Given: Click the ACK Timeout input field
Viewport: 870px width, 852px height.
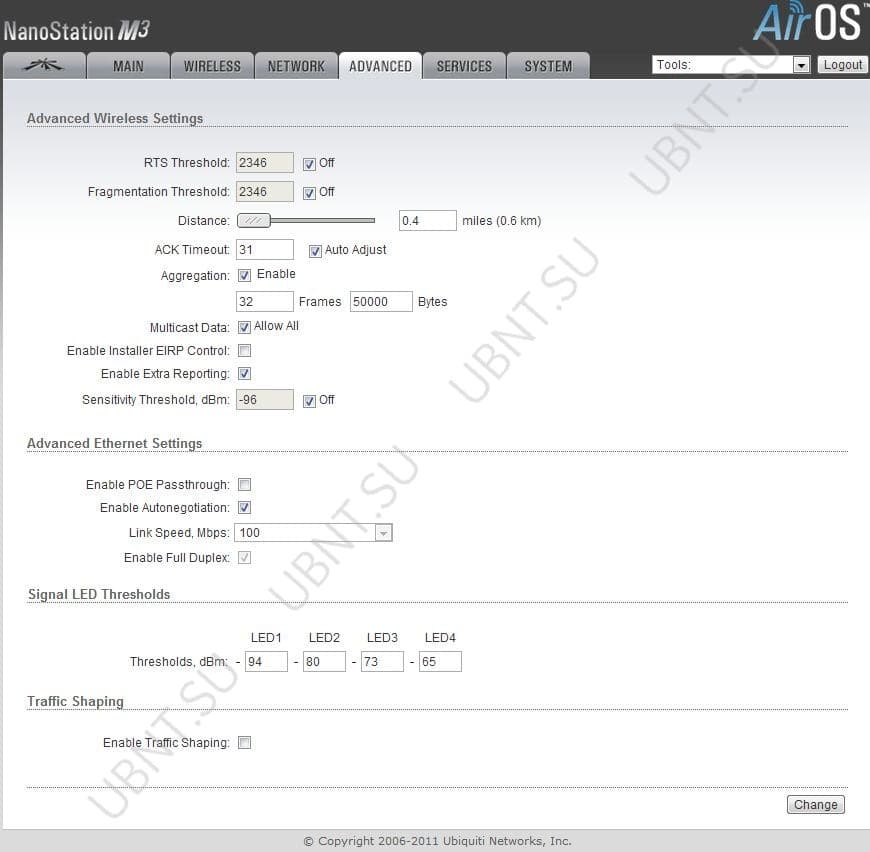Looking at the screenshot, I should click(x=265, y=250).
